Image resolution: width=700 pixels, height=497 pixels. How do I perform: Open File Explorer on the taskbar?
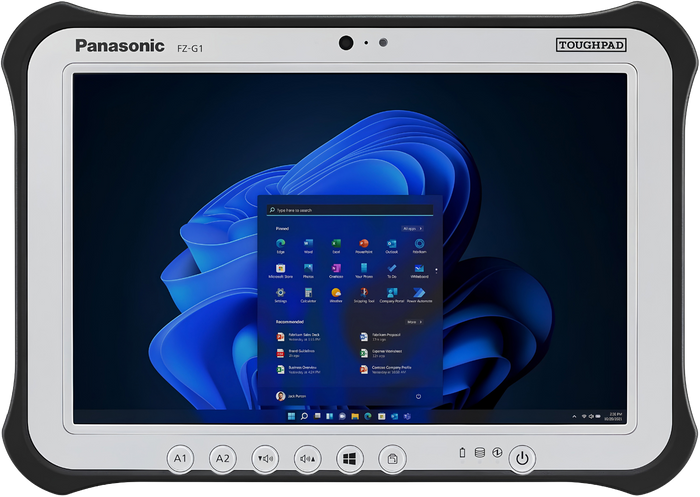click(x=355, y=416)
